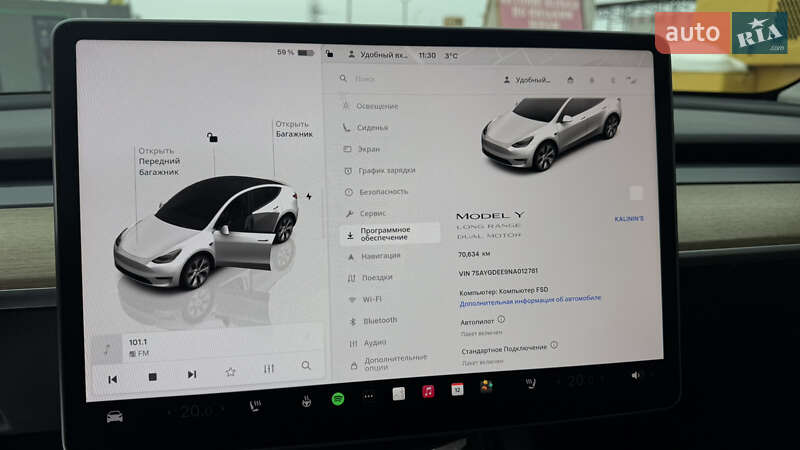The height and width of the screenshot is (450, 800).
Task: Open the audio equalizer icon
Action: [x=269, y=368]
